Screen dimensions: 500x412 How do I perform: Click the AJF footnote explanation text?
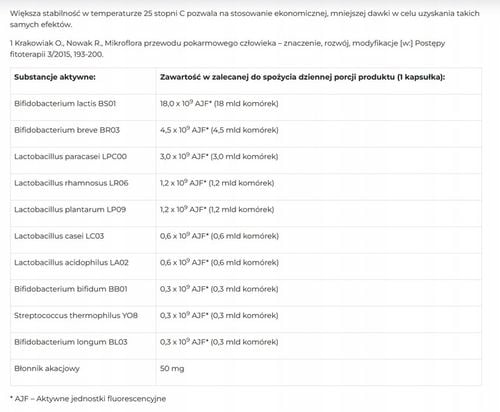tap(88, 399)
